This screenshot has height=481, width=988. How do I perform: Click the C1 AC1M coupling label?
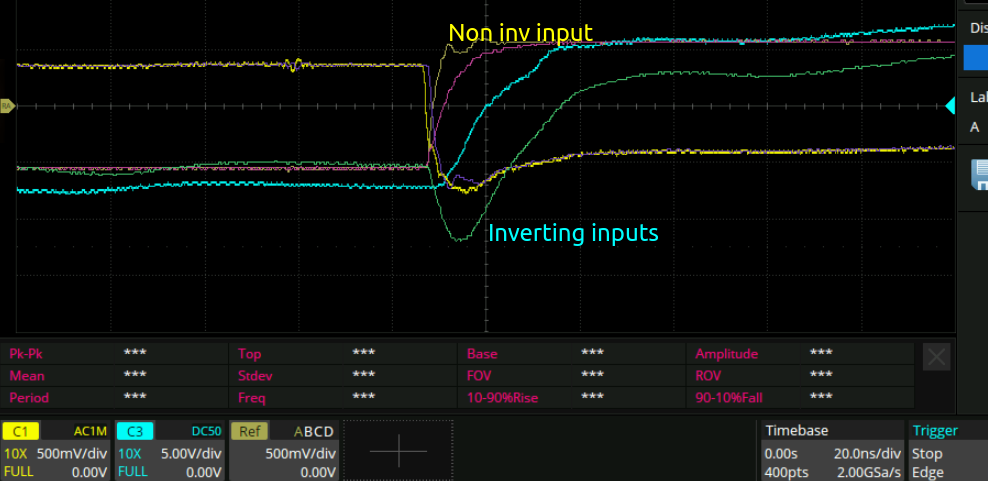(x=90, y=431)
